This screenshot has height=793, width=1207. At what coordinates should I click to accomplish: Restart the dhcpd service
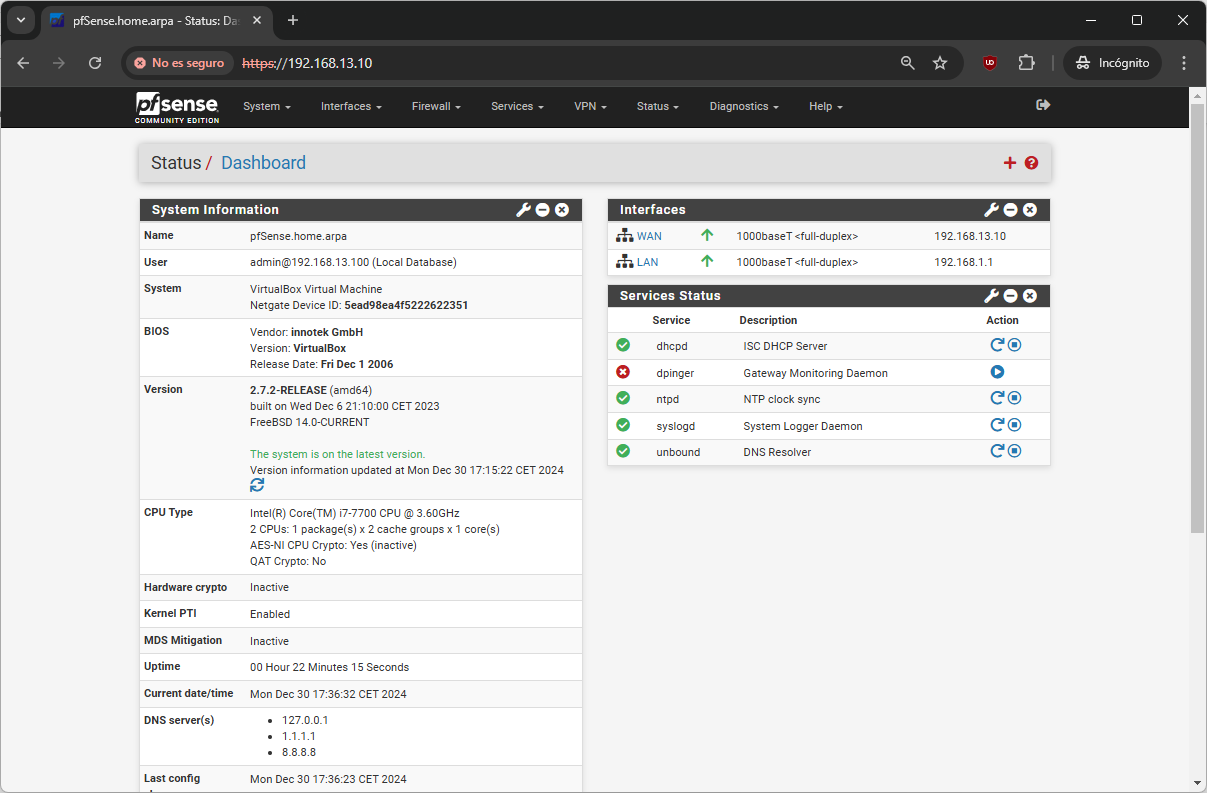click(x=997, y=345)
